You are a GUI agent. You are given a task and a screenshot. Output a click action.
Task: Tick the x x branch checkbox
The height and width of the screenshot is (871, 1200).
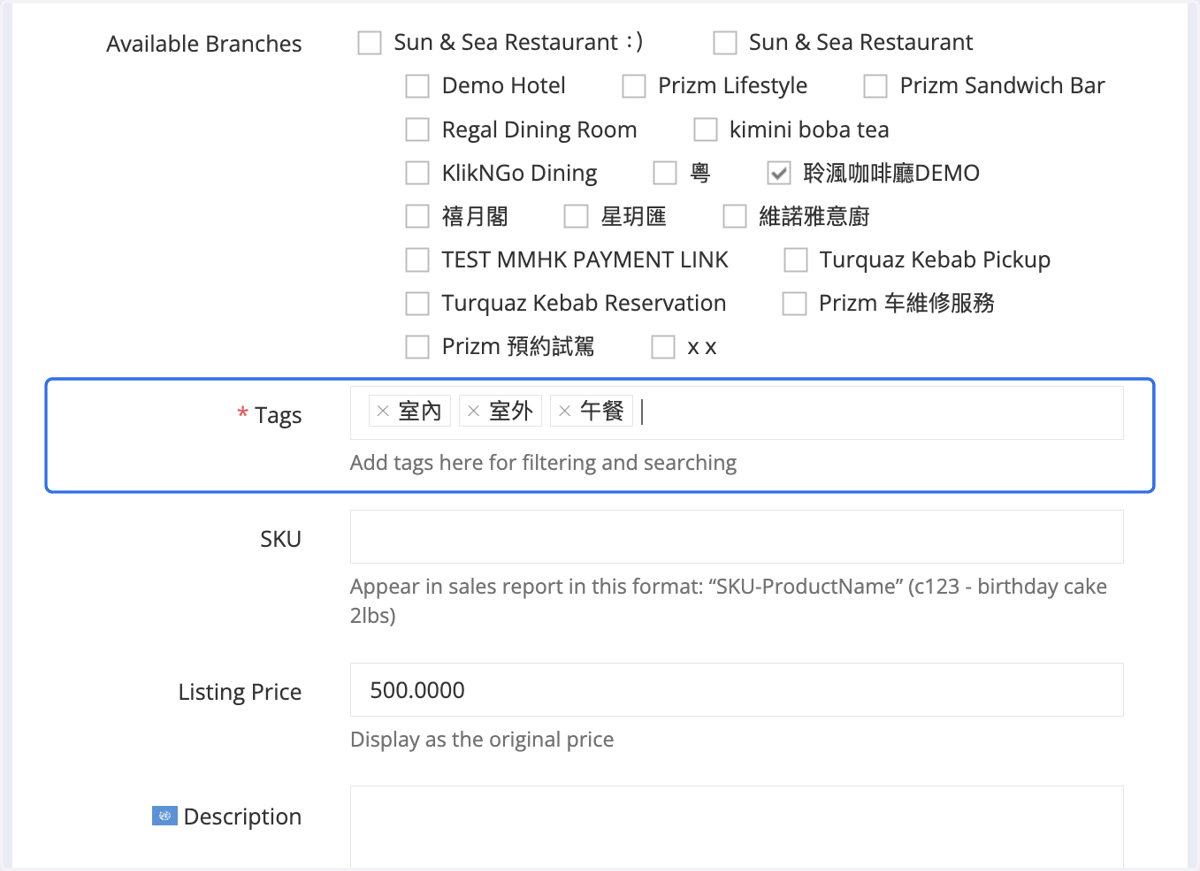[x=663, y=347]
